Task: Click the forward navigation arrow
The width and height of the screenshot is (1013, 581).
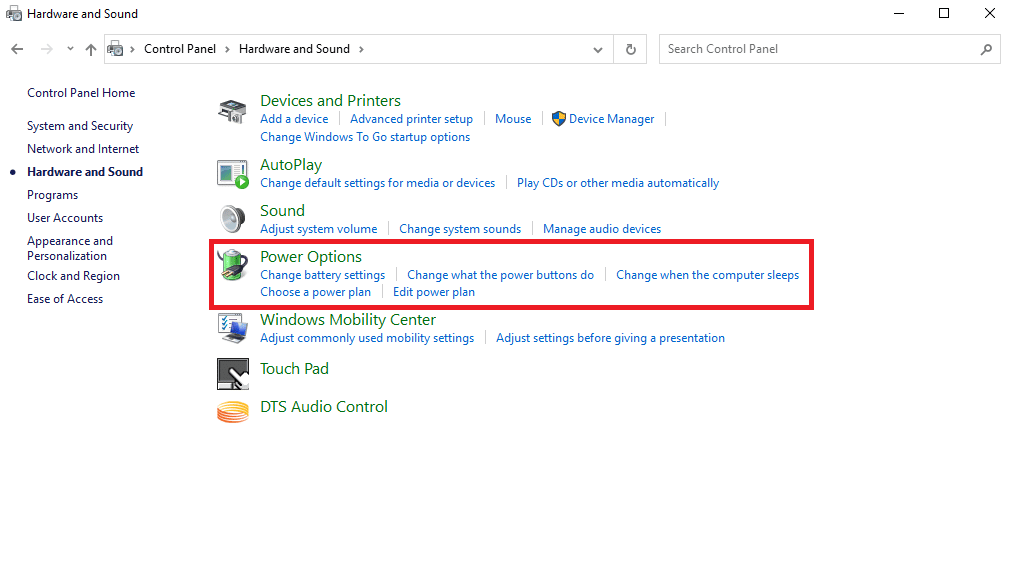Action: pyautogui.click(x=47, y=49)
